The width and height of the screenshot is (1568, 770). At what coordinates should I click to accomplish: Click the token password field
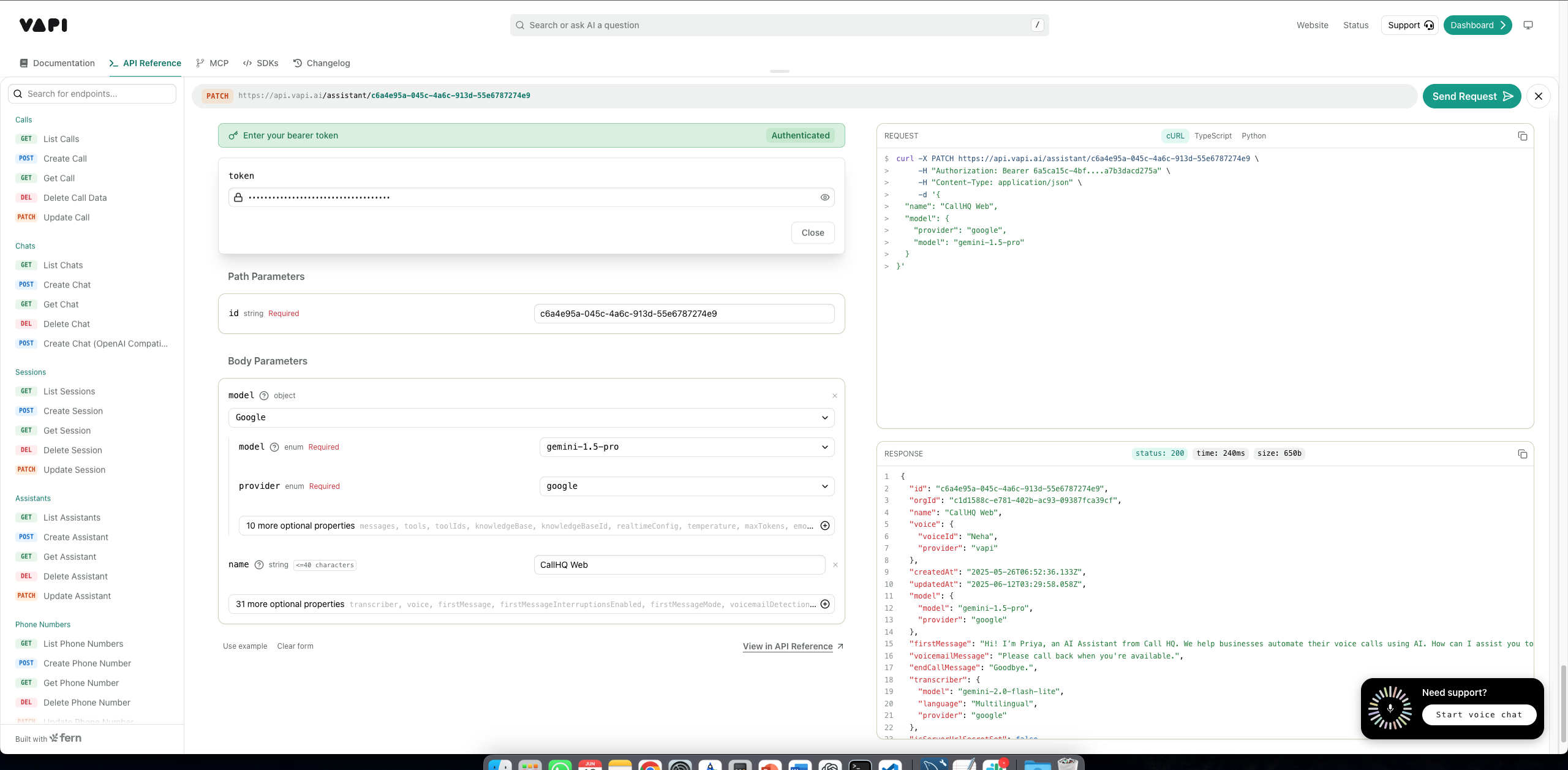point(532,197)
